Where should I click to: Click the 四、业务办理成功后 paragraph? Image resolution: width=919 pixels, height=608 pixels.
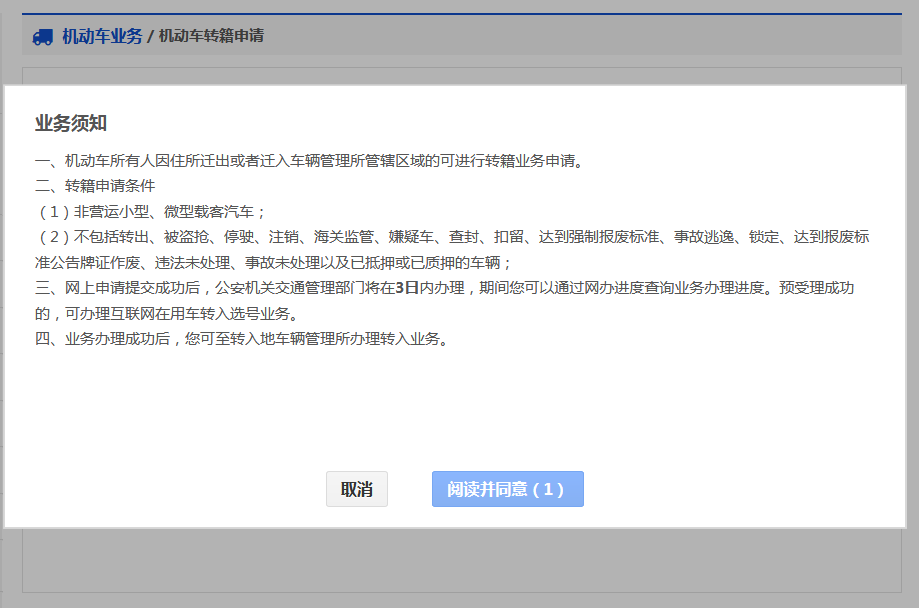[x=240, y=338]
